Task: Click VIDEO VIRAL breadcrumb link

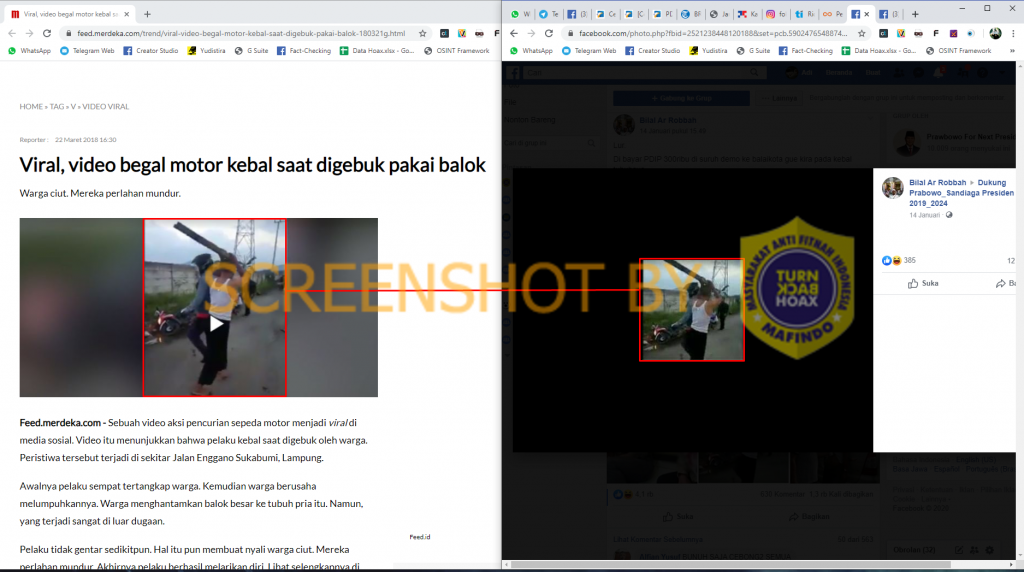Action: (105, 106)
